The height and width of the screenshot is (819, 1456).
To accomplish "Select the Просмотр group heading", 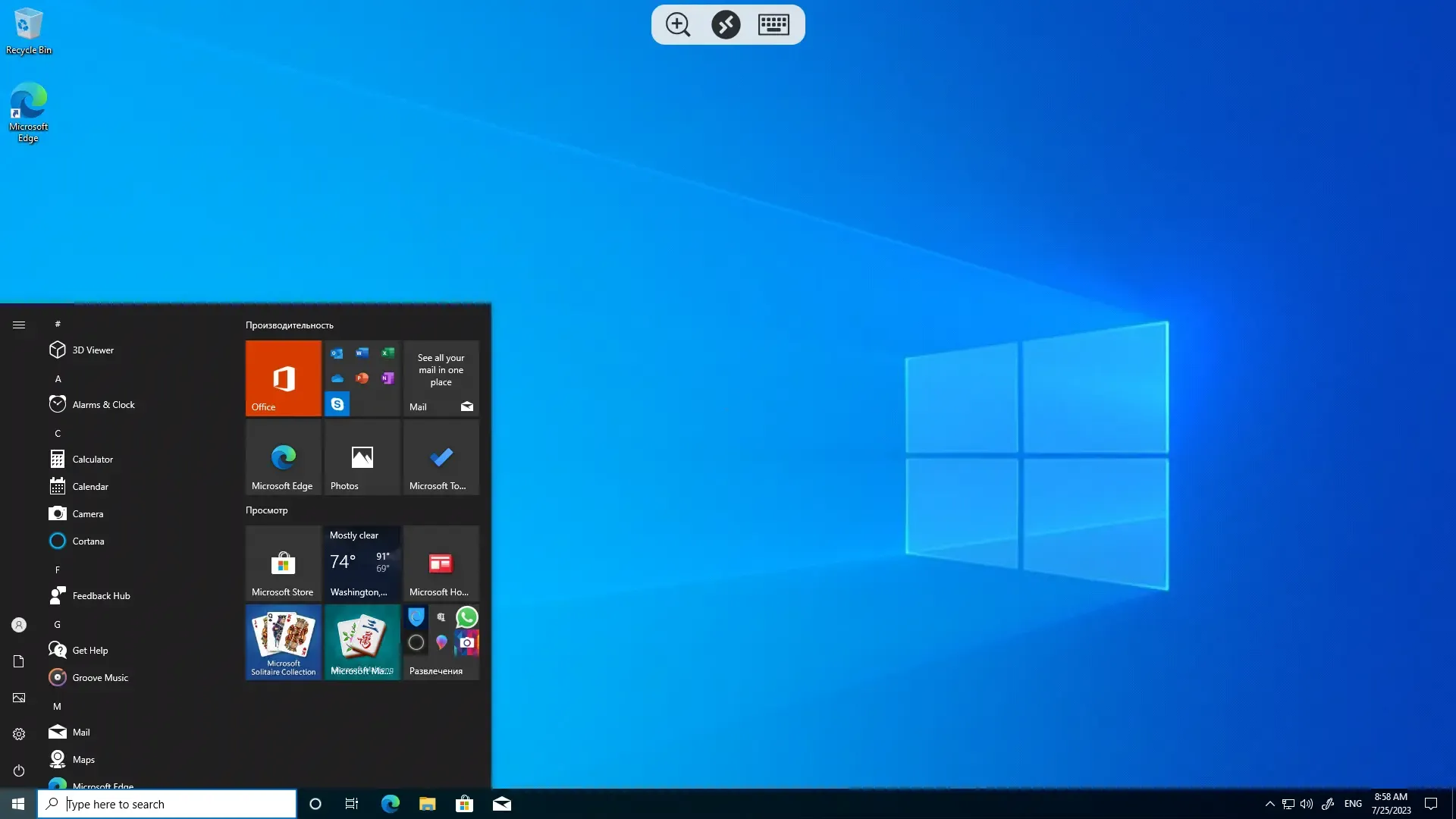I will 266,510.
